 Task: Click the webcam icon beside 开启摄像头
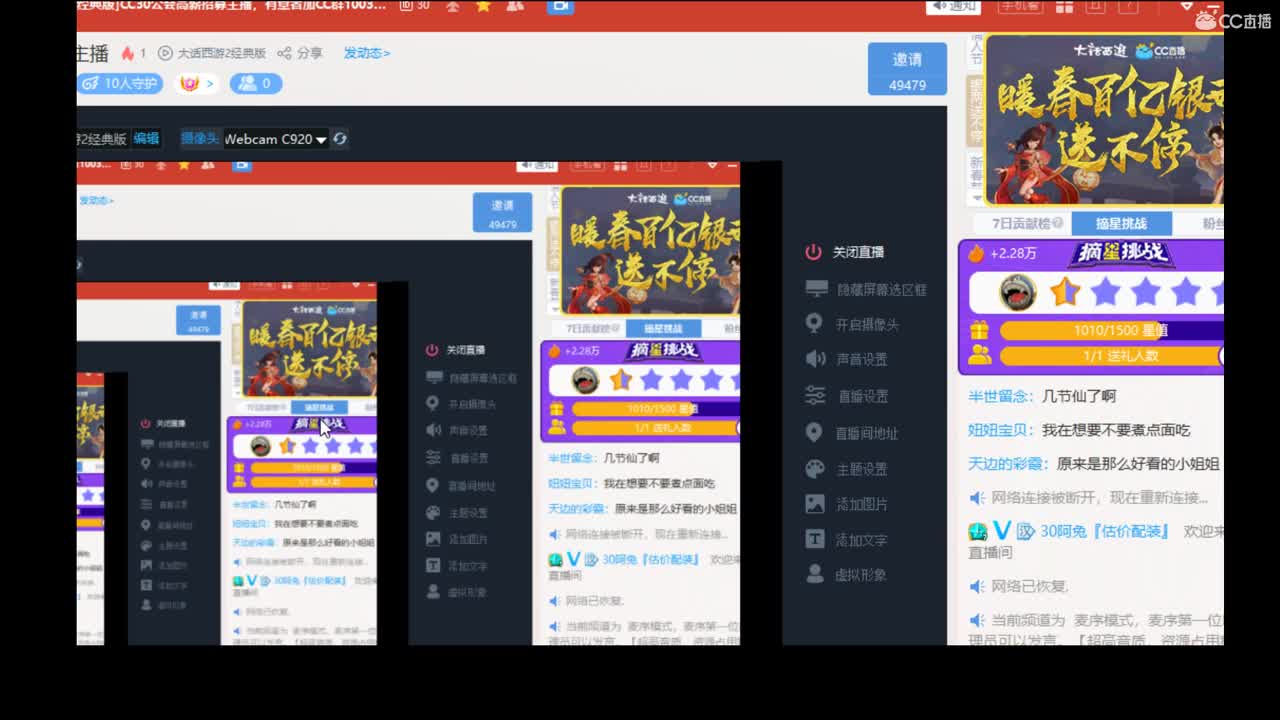814,324
